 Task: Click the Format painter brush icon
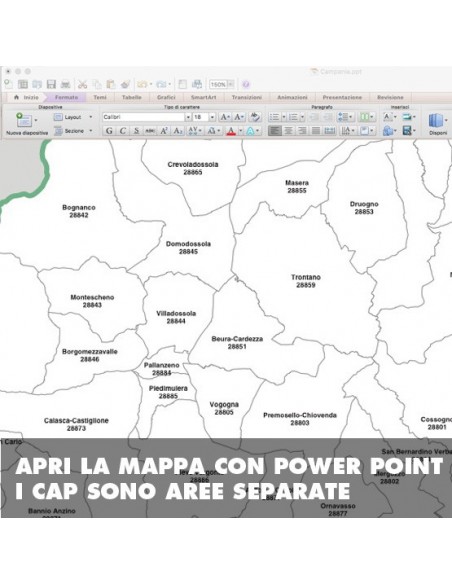125,84
